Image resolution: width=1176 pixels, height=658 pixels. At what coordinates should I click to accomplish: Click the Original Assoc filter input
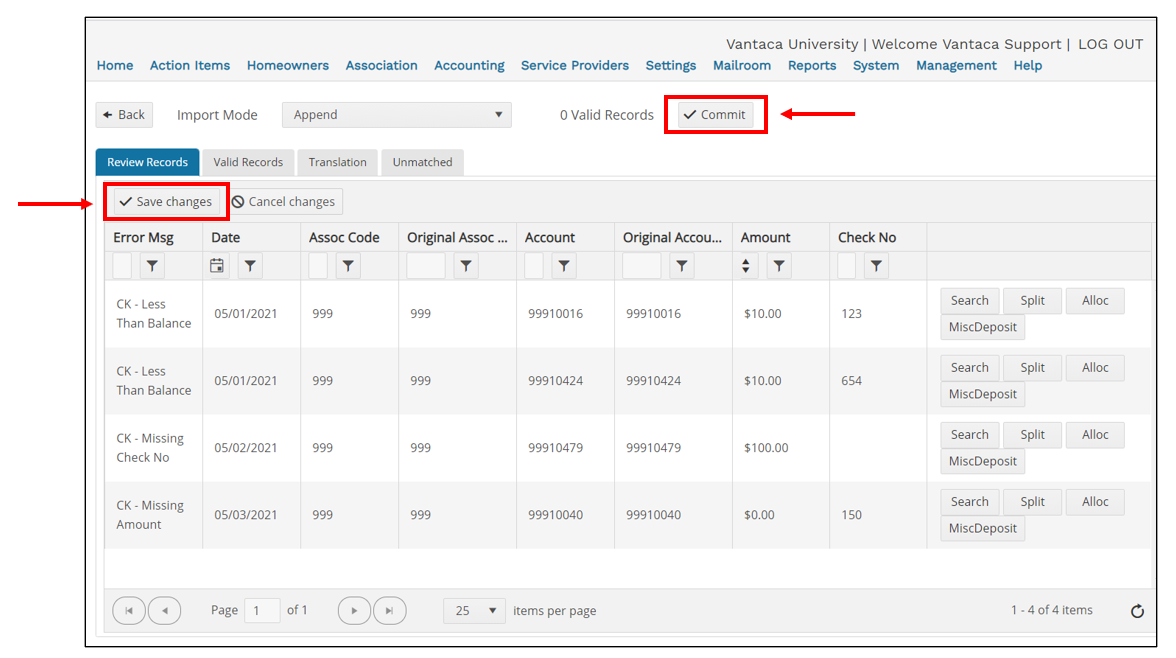[426, 266]
